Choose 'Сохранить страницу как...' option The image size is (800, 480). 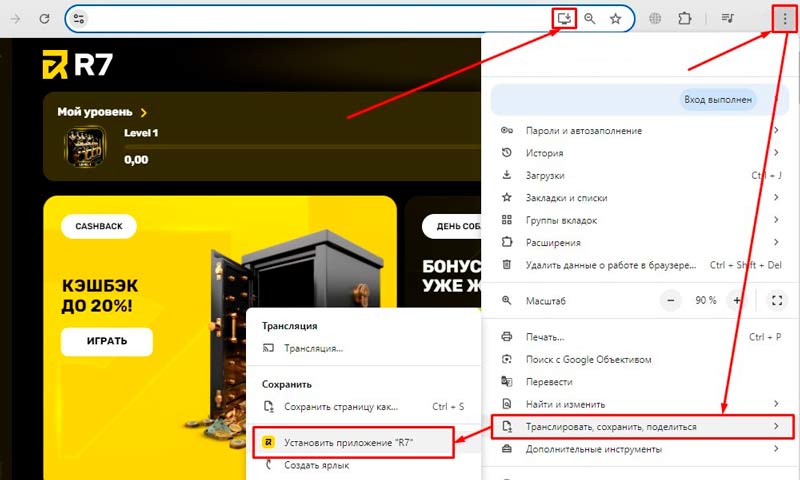341,407
